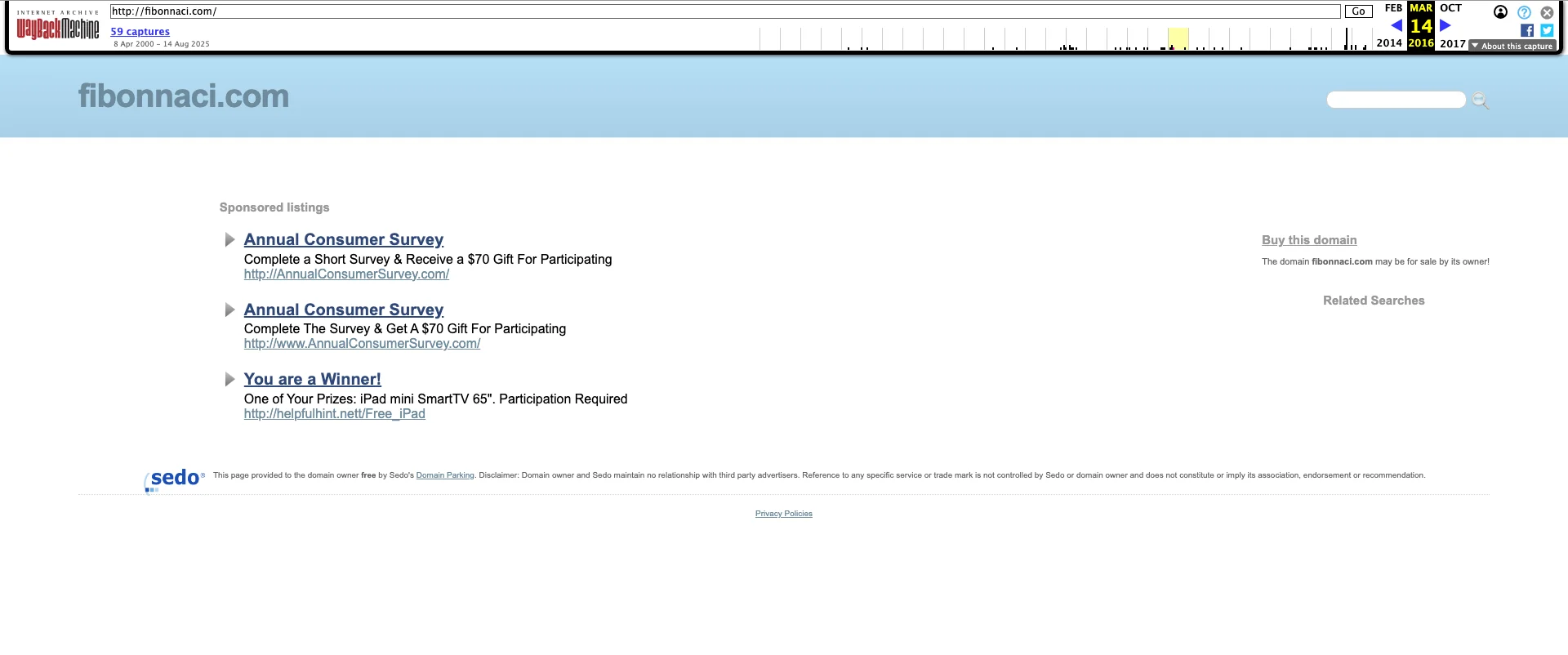Open the Wayback help icon
Viewport: 1568px width, 655px height.
(1524, 12)
